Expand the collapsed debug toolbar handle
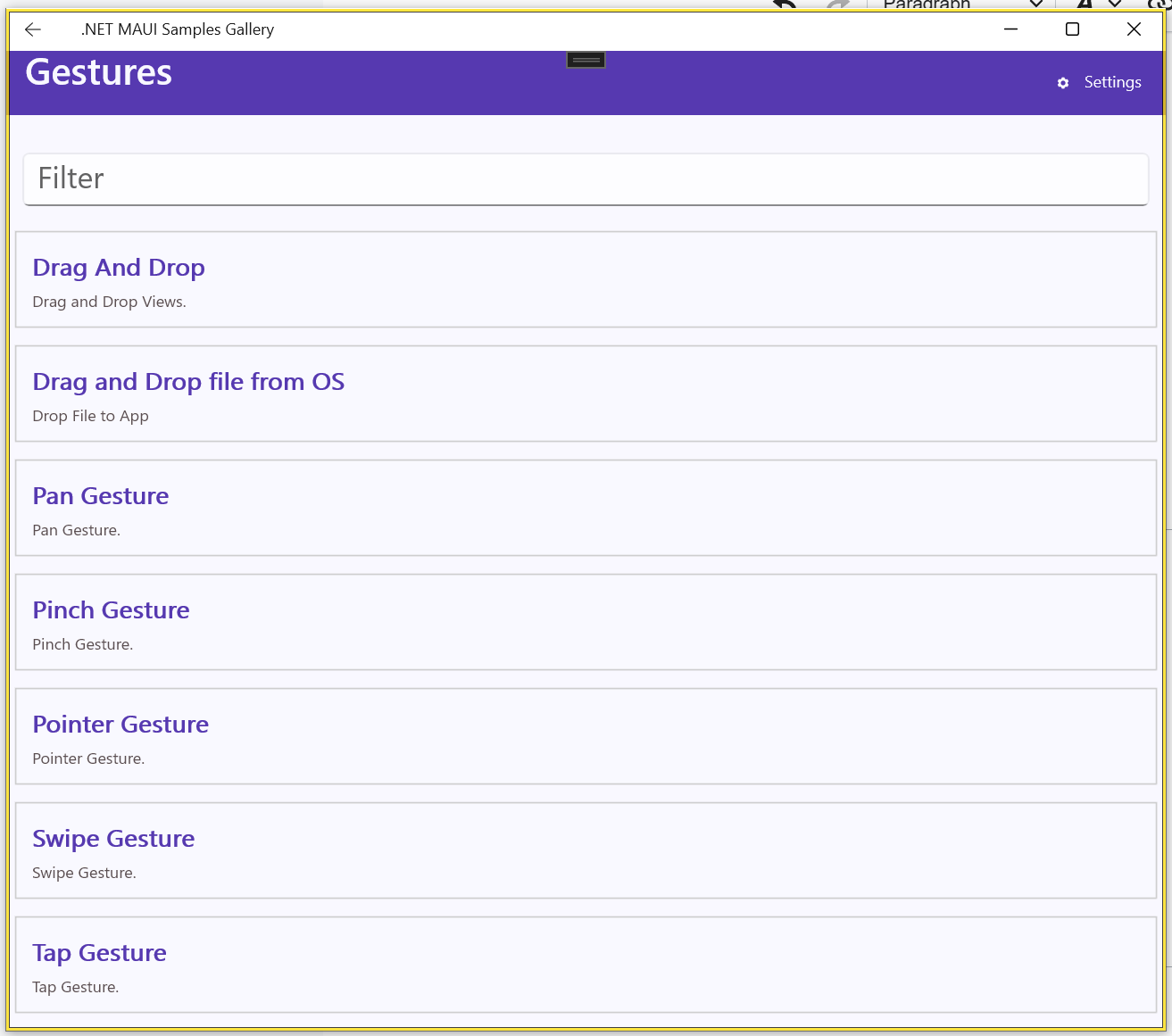Image resolution: width=1172 pixels, height=1036 pixels. pyautogui.click(x=586, y=60)
